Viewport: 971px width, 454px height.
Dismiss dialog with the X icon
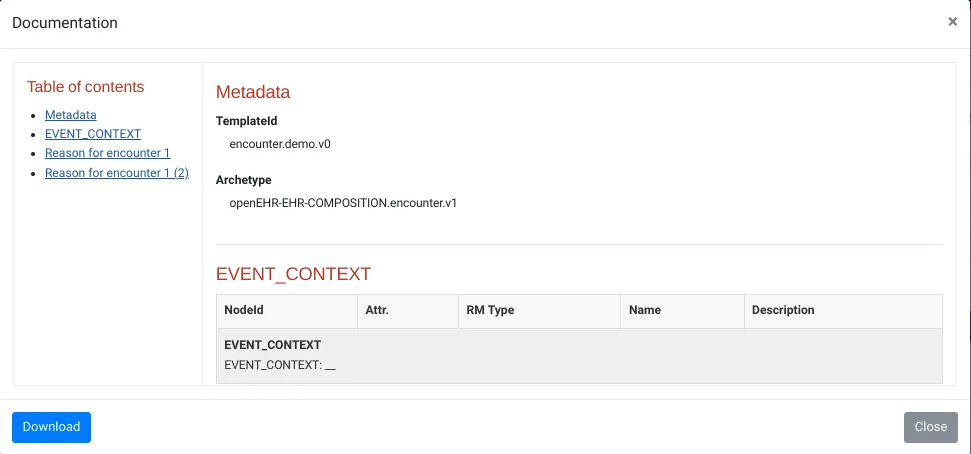click(952, 22)
